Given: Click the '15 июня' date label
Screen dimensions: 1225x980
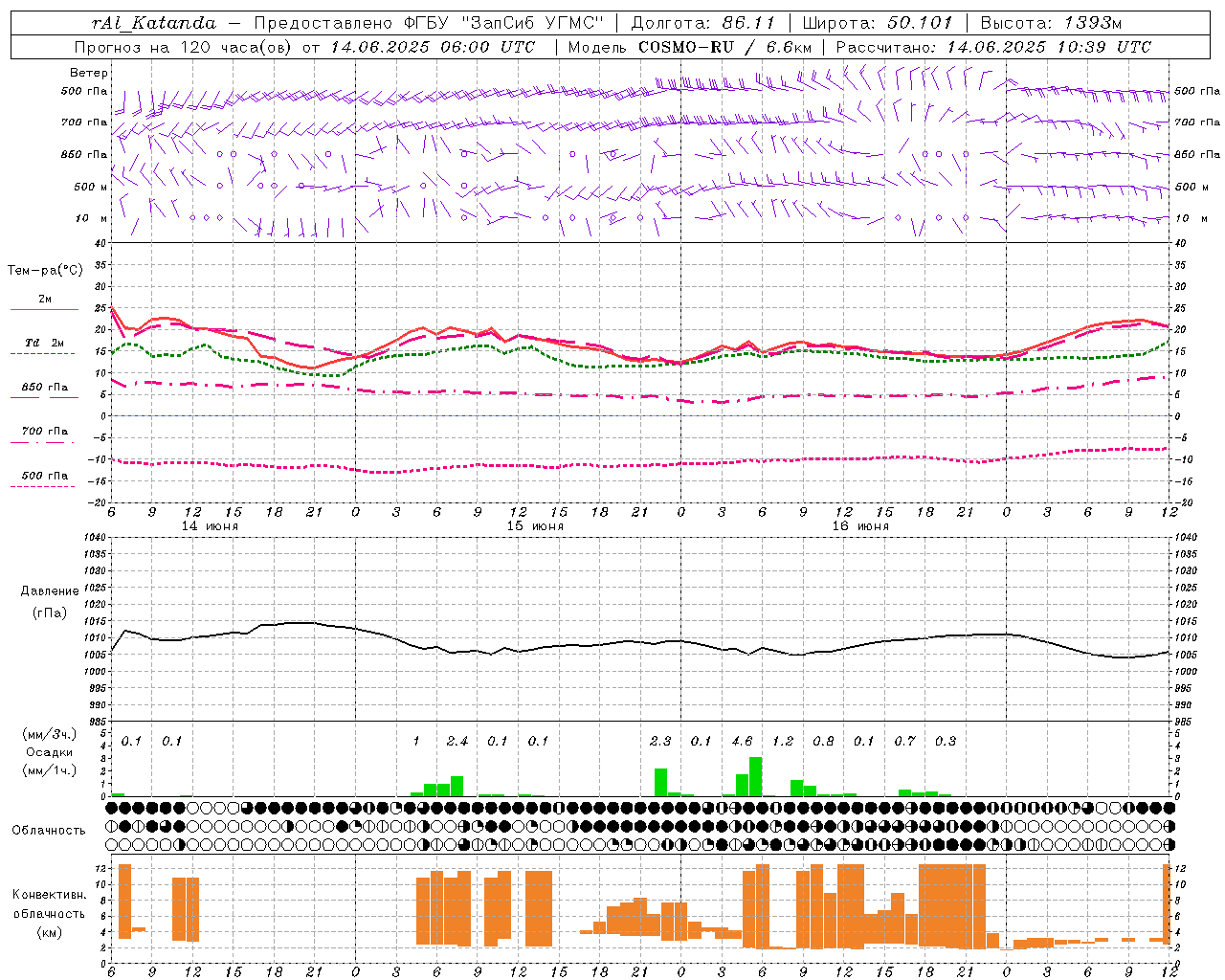Looking at the screenshot, I should (x=535, y=525).
